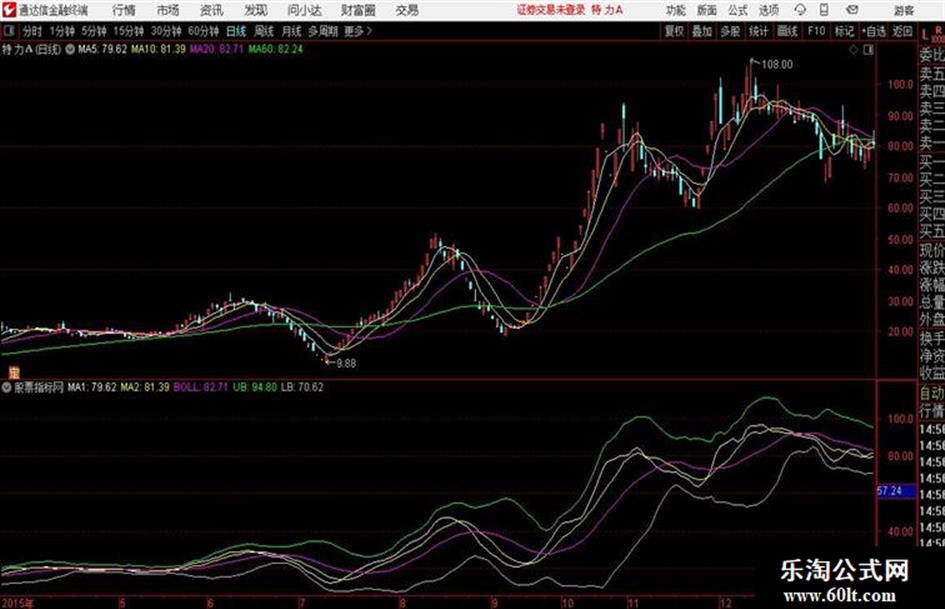Click the LB: 70.62 indicator label
Viewport: 945px width, 609px height.
[302, 387]
